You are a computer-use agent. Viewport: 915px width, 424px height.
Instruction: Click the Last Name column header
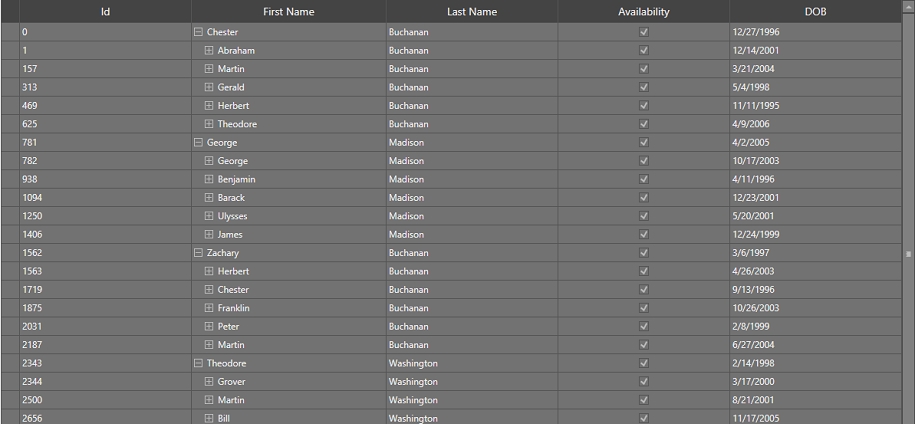click(472, 12)
